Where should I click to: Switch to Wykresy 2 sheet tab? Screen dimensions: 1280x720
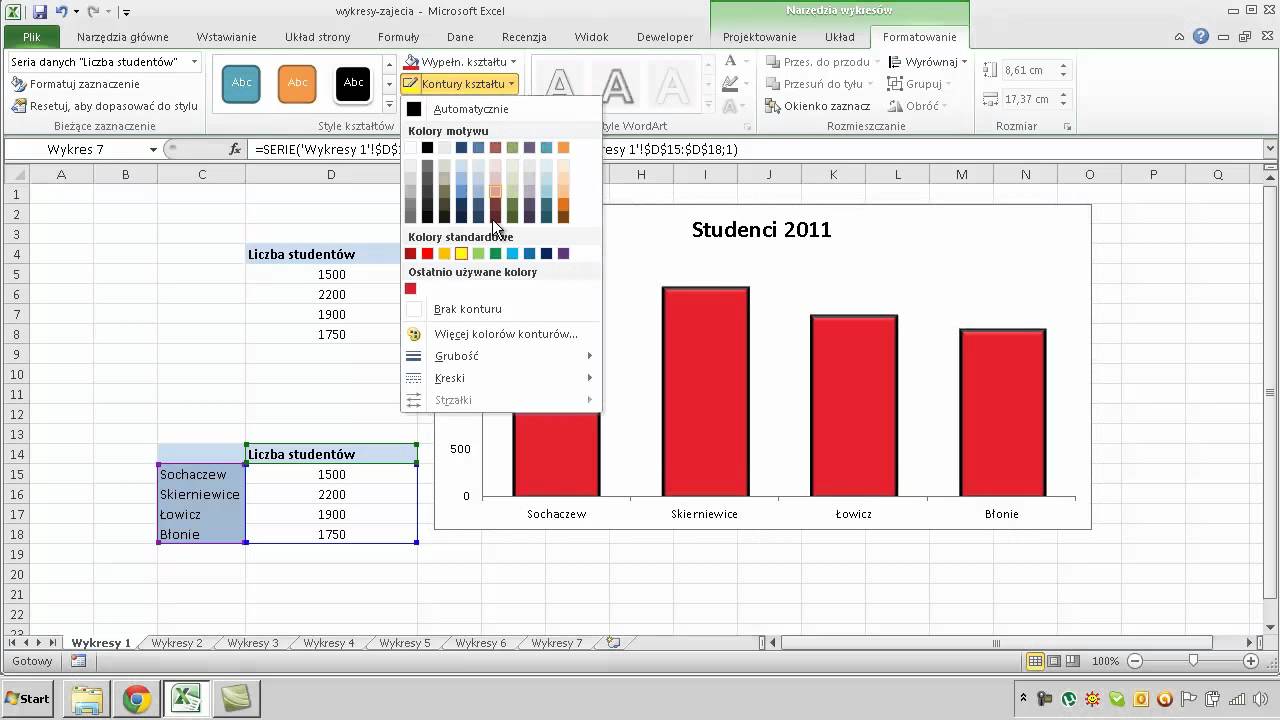[x=177, y=643]
